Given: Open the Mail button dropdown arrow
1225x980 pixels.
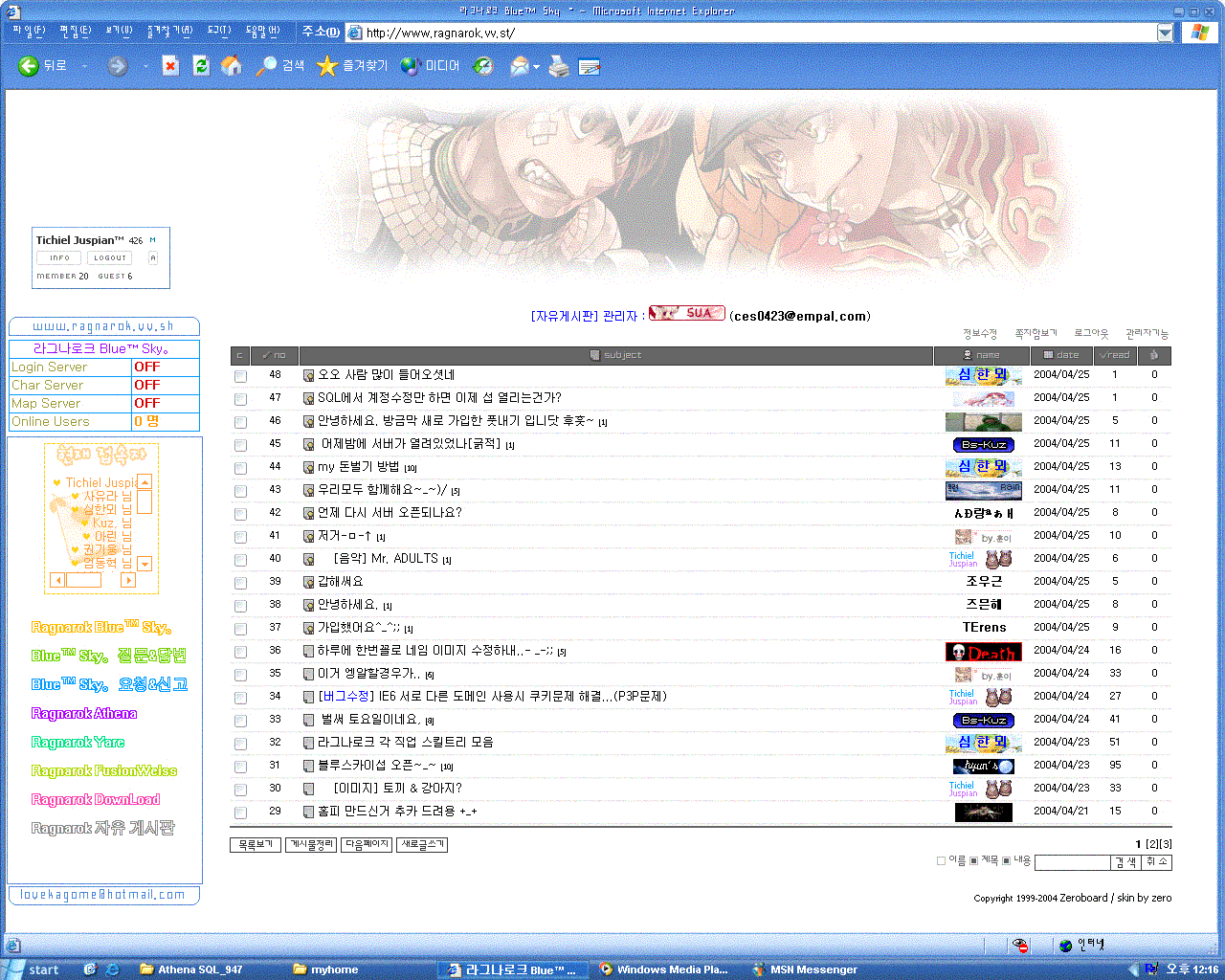Looking at the screenshot, I should pos(537,67).
